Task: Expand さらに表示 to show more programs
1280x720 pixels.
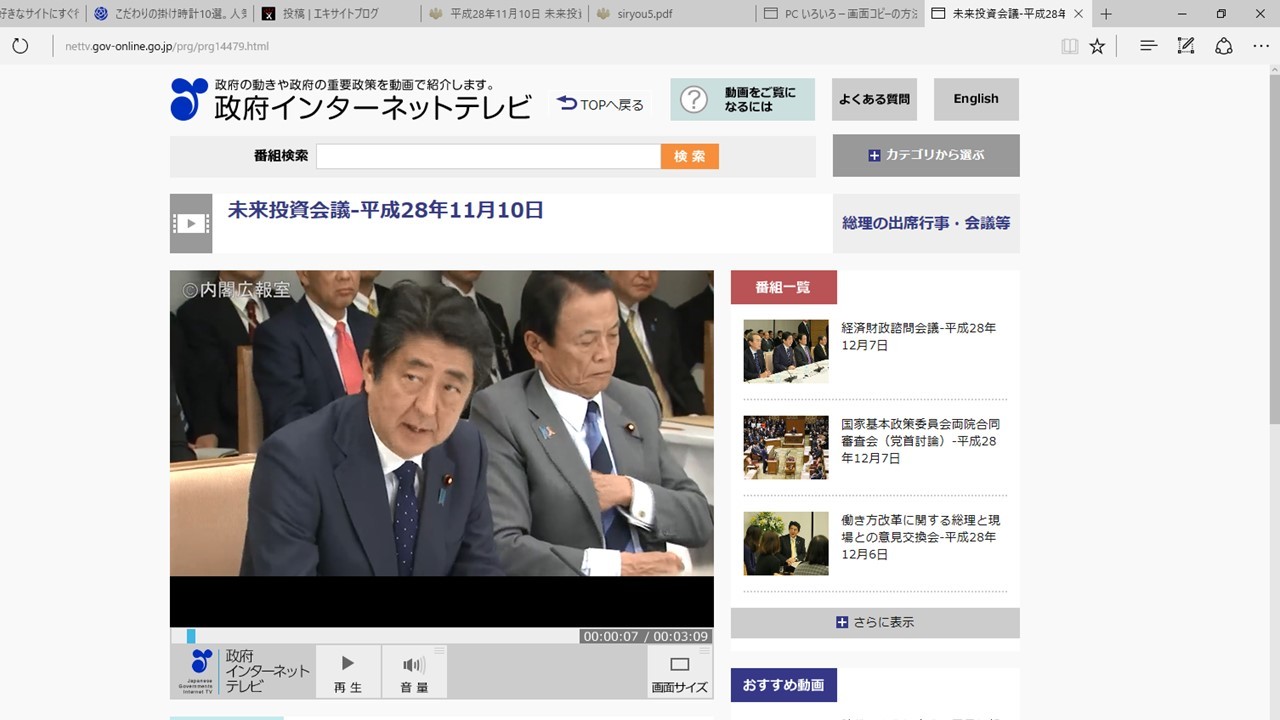Action: click(875, 622)
